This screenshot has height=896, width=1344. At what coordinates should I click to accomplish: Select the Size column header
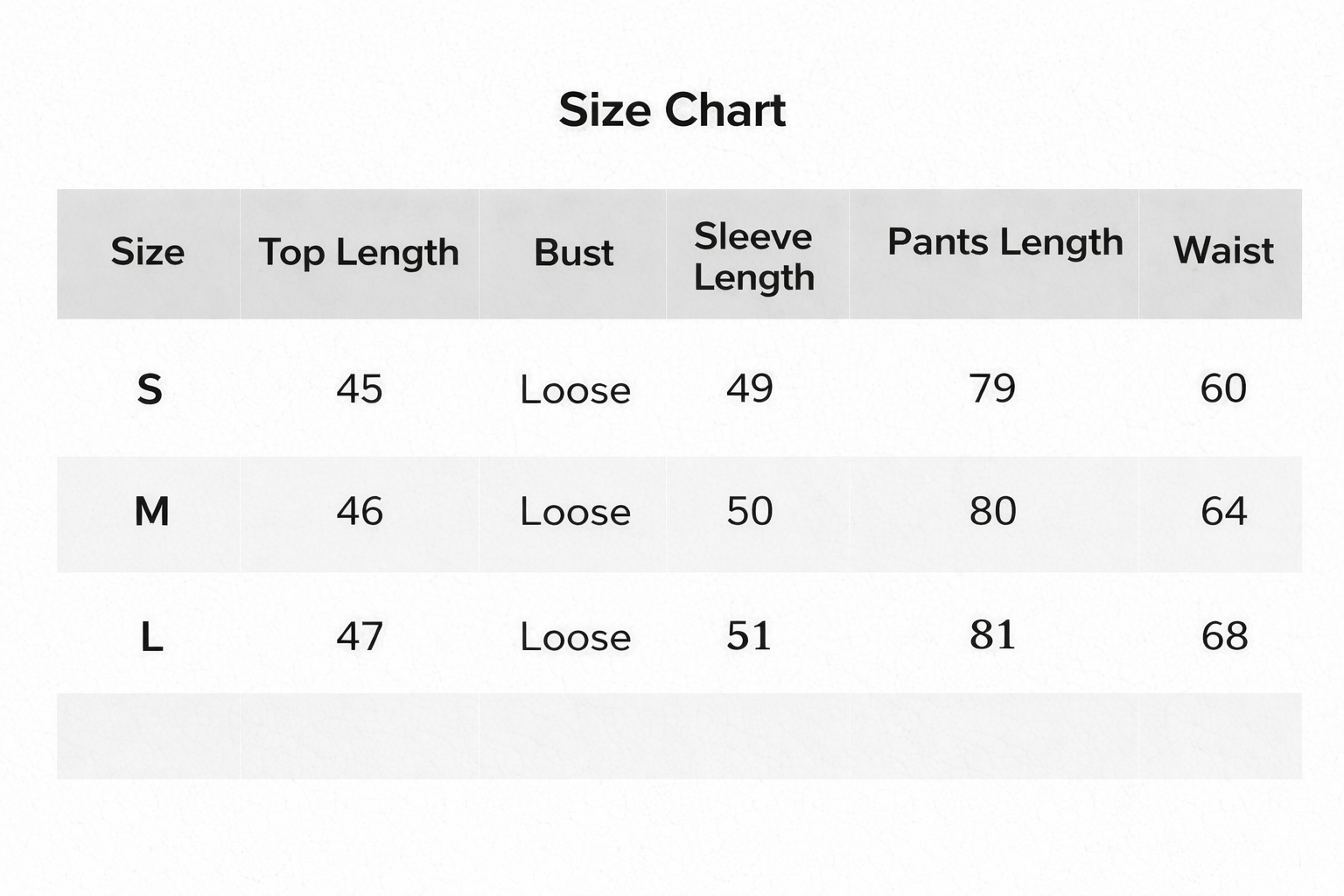pyautogui.click(x=148, y=252)
